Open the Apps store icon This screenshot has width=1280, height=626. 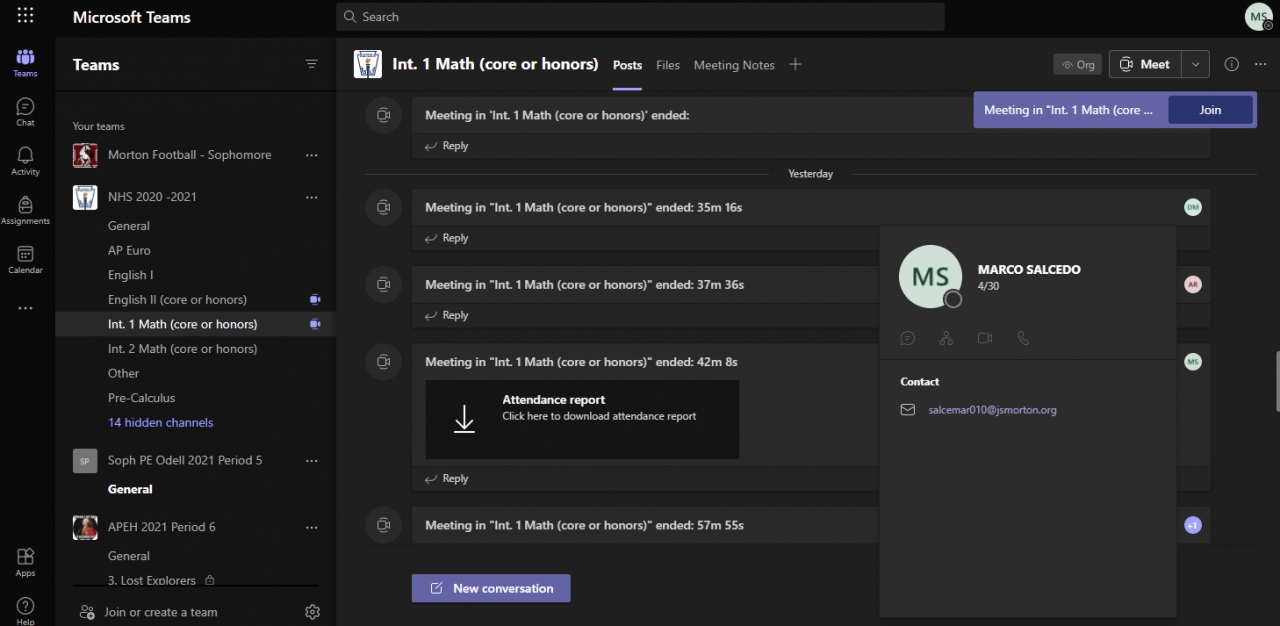(25, 561)
